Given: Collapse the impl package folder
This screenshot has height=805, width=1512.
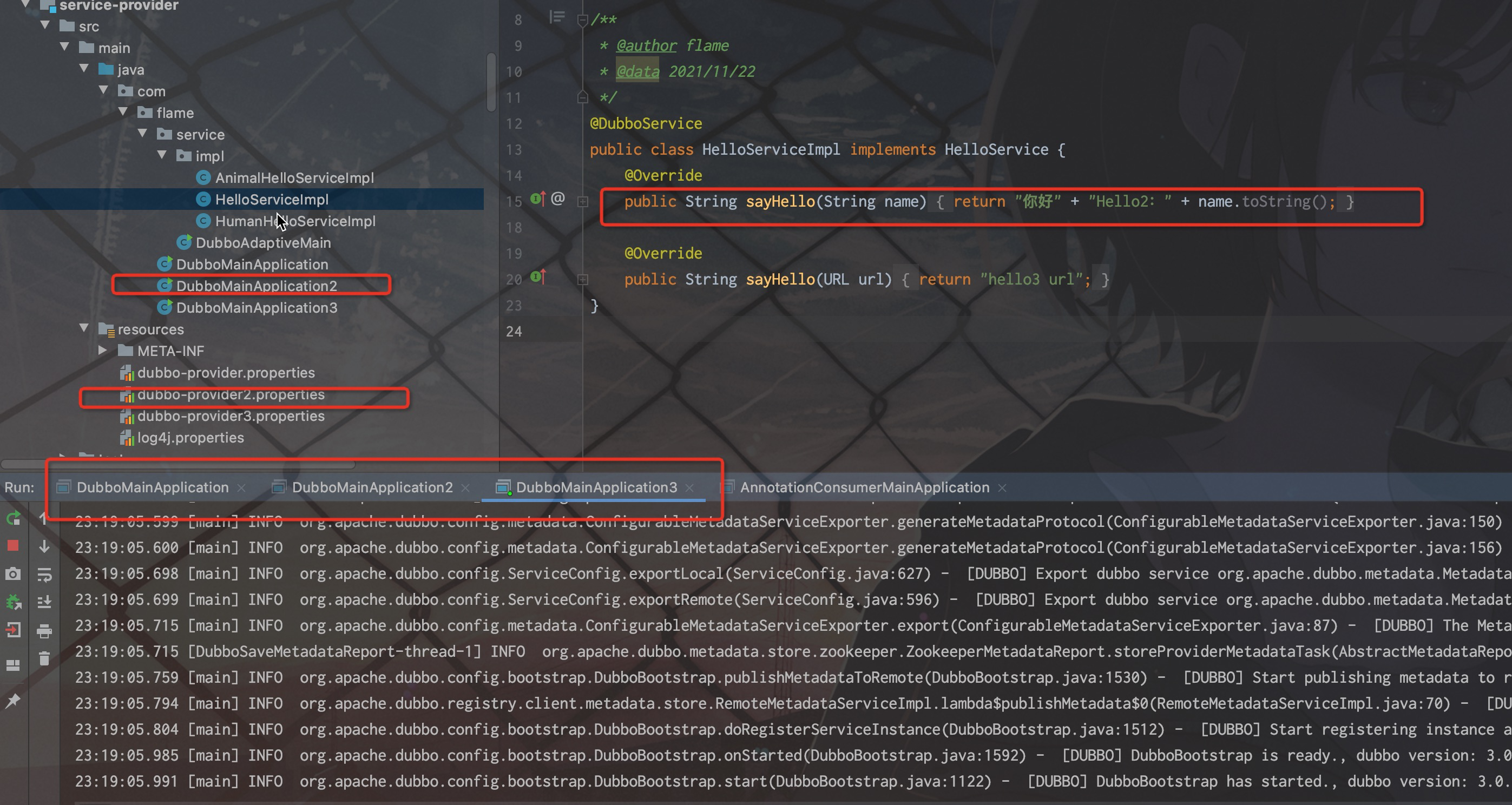Looking at the screenshot, I should tap(162, 155).
